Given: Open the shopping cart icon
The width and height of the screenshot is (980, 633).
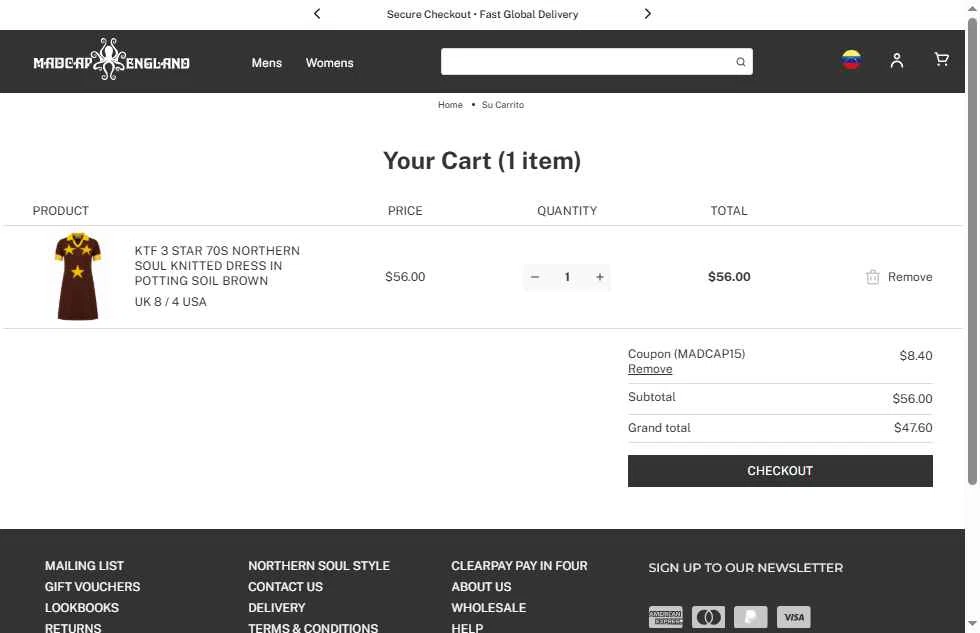Looking at the screenshot, I should click(941, 59).
